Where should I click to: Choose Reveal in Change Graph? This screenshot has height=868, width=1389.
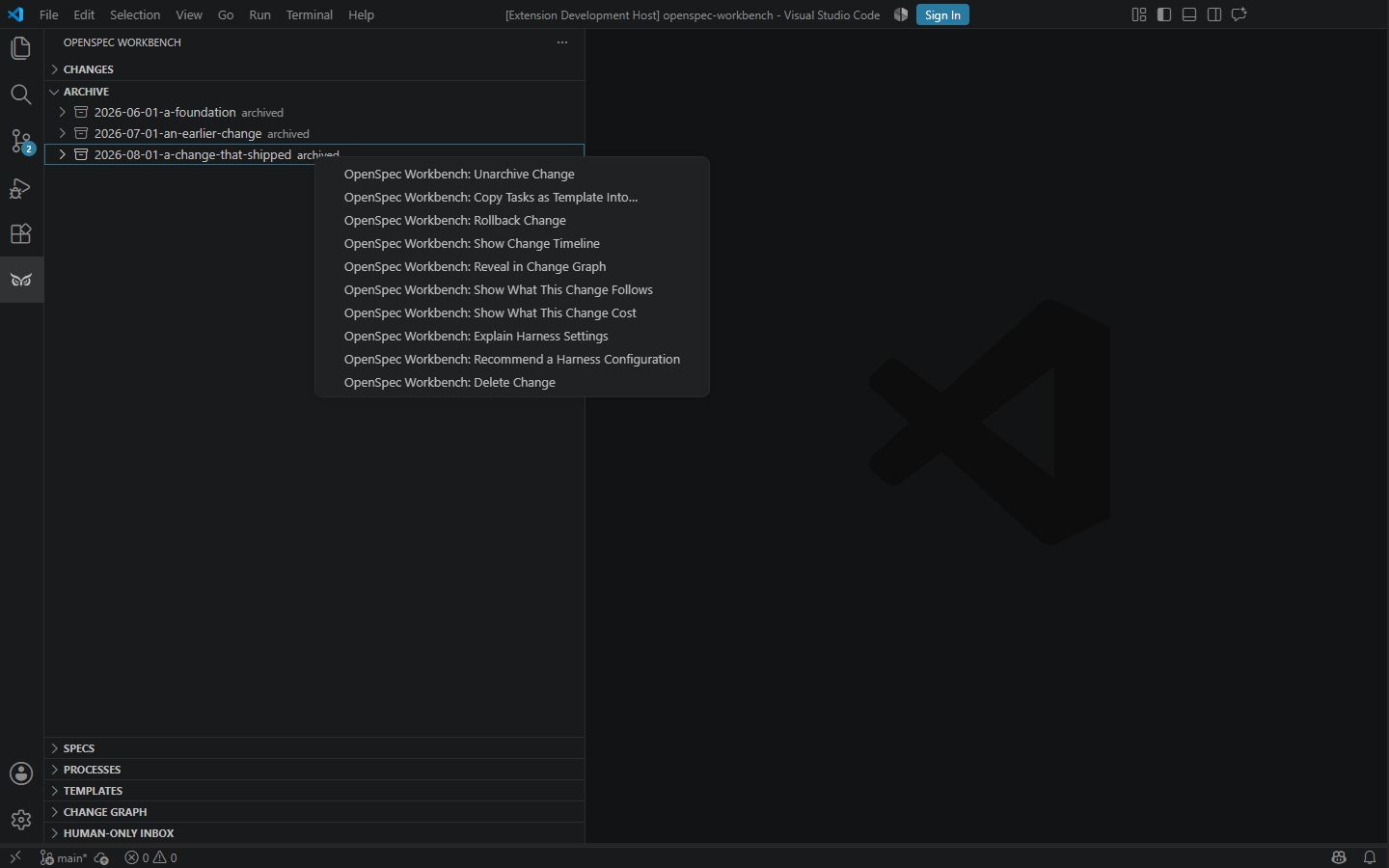pyautogui.click(x=512, y=266)
